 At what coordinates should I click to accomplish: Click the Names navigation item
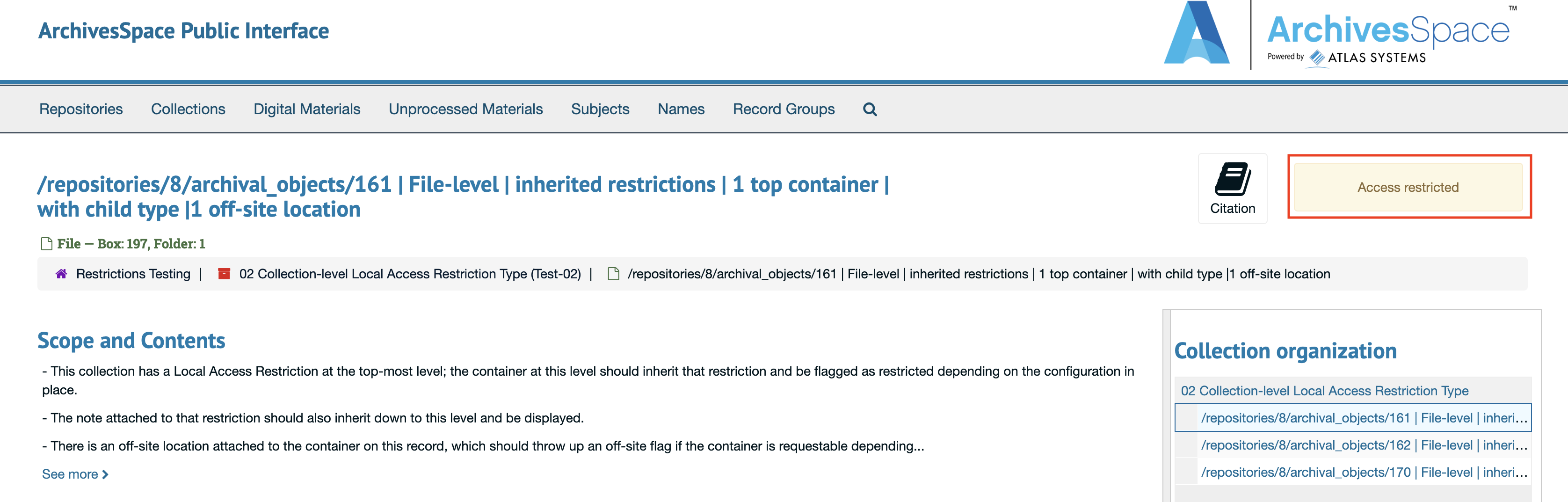point(681,109)
